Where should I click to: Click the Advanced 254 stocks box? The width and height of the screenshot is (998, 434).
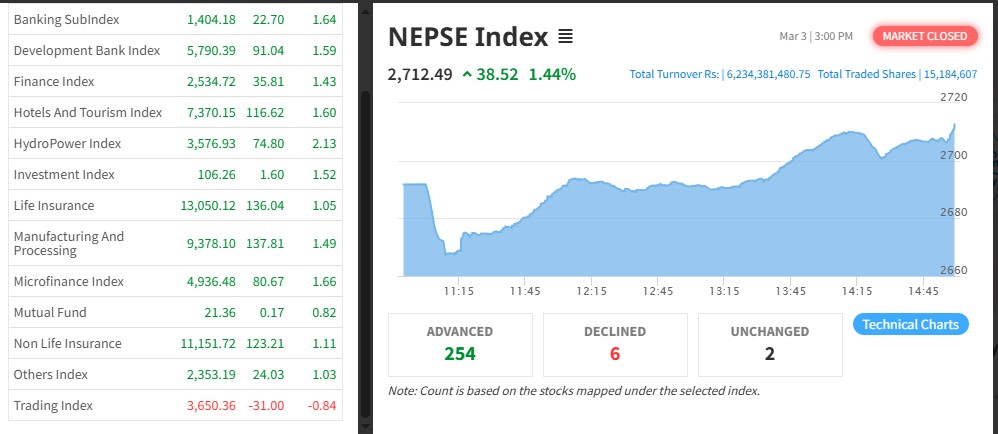[x=460, y=344]
